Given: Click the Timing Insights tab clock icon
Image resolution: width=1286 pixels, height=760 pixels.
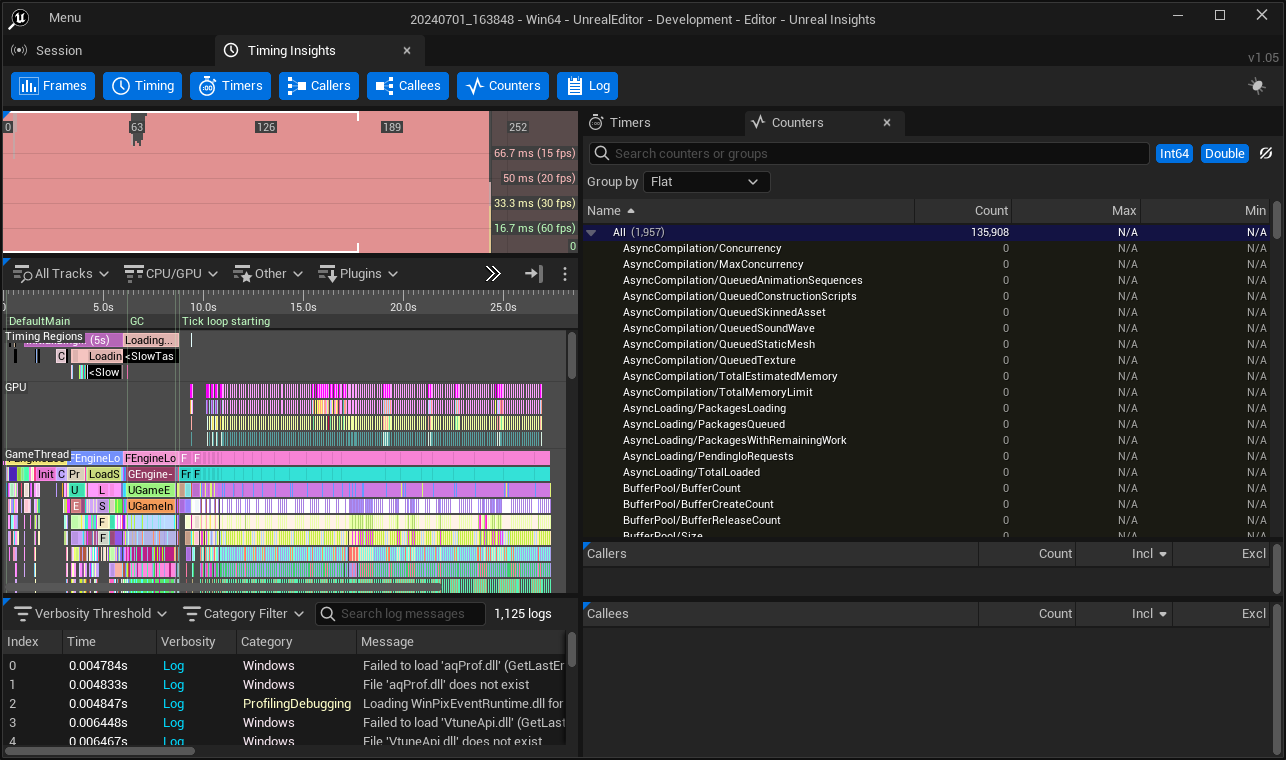Looking at the screenshot, I should (x=231, y=50).
